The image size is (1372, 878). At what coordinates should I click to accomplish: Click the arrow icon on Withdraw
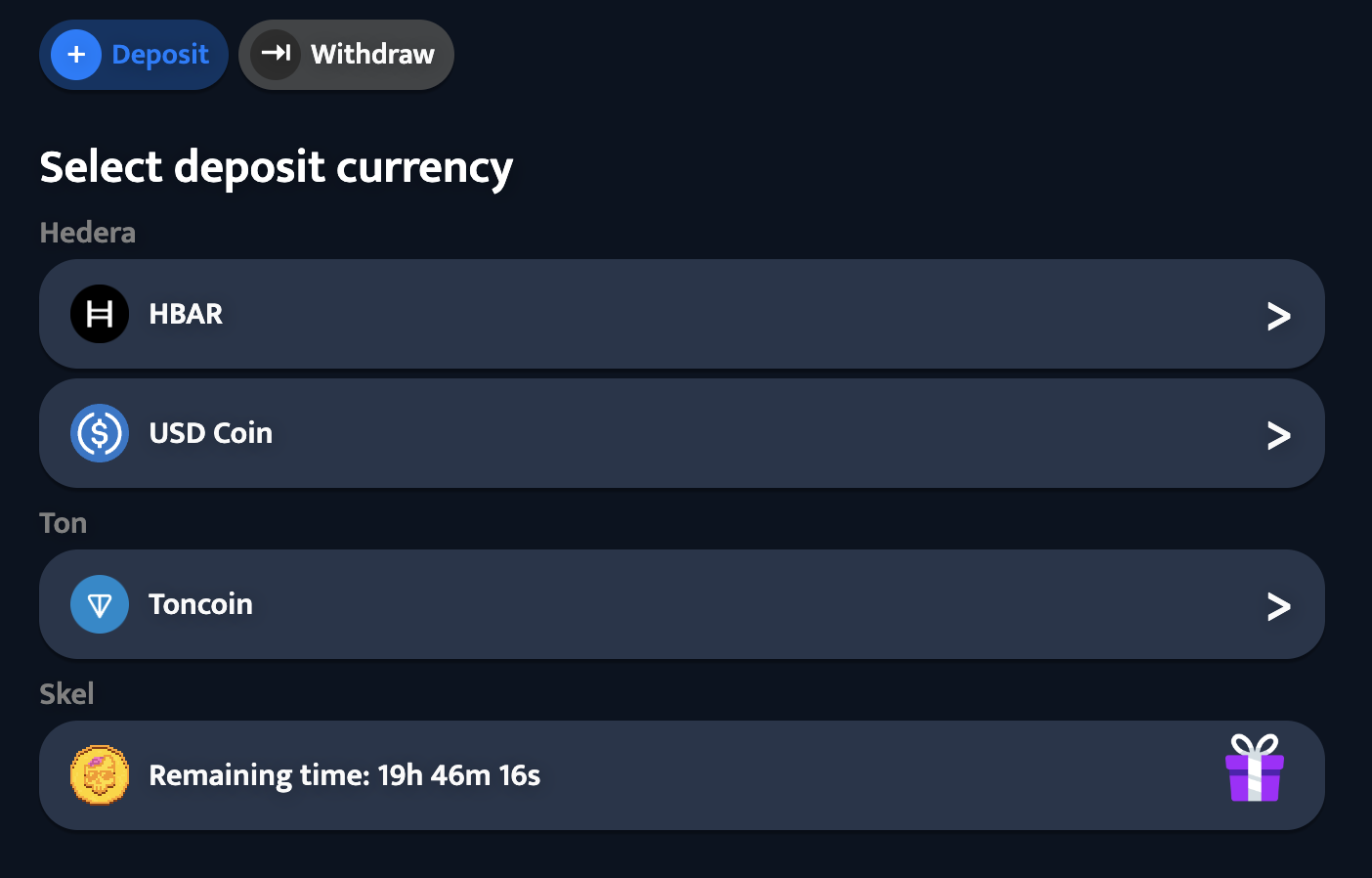pyautogui.click(x=276, y=54)
